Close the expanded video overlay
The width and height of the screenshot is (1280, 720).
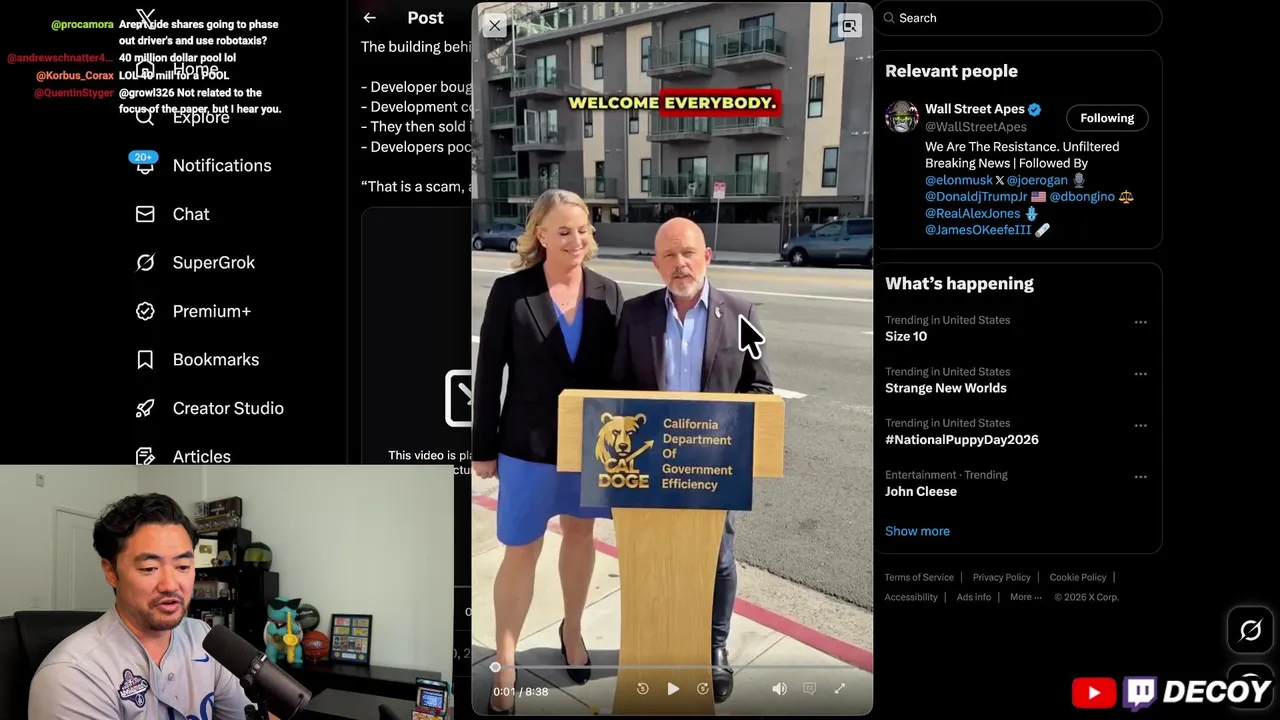(495, 26)
